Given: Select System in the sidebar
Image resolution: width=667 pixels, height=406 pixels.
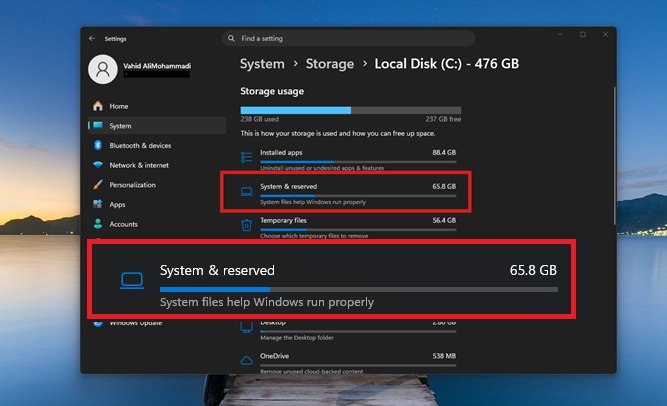Looking at the screenshot, I should (157, 126).
